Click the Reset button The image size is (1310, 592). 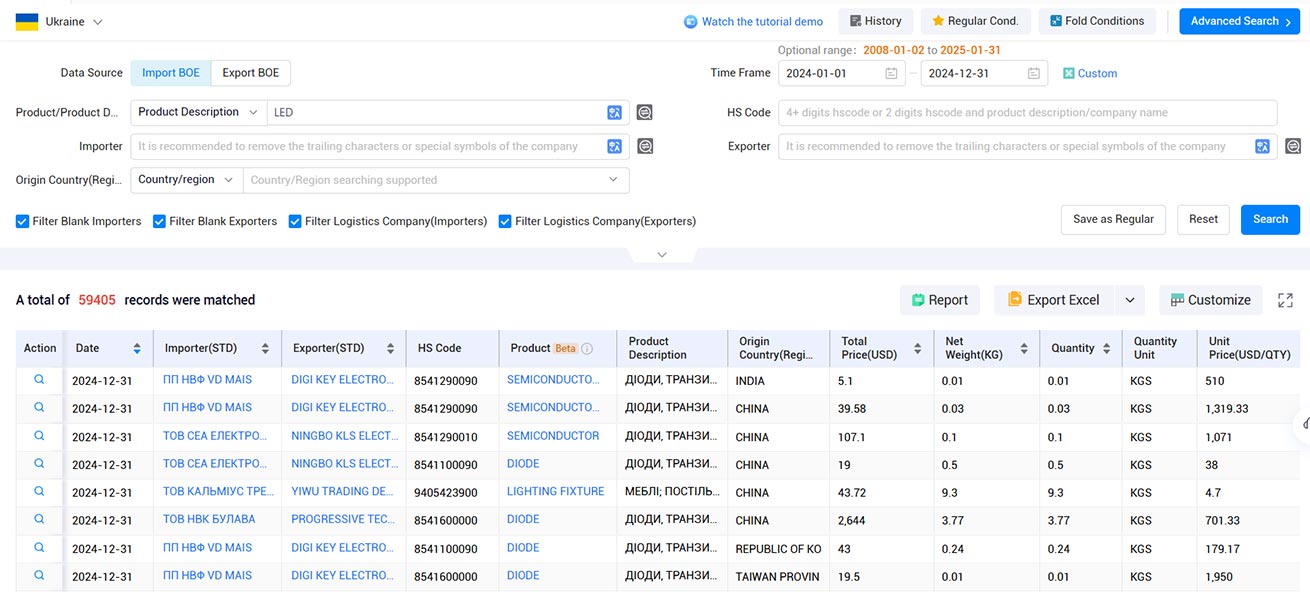tap(1204, 219)
